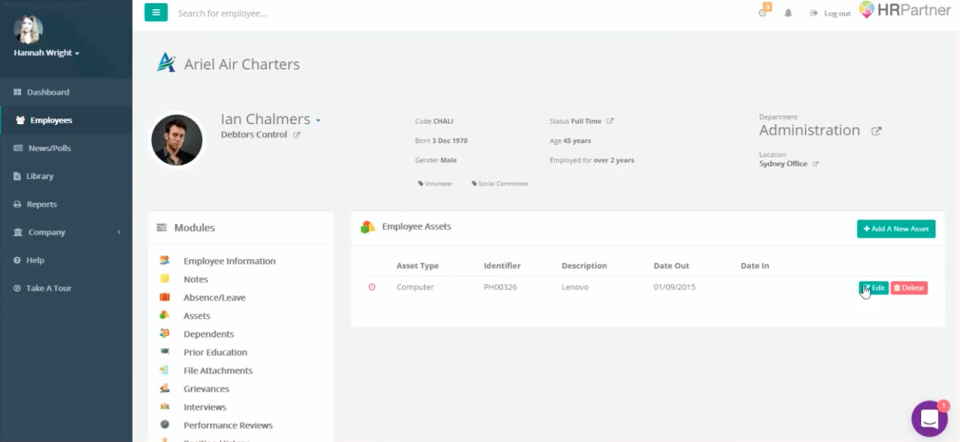Image resolution: width=960 pixels, height=442 pixels.
Task: Toggle the green hamburger sidebar button
Action: click(x=156, y=13)
